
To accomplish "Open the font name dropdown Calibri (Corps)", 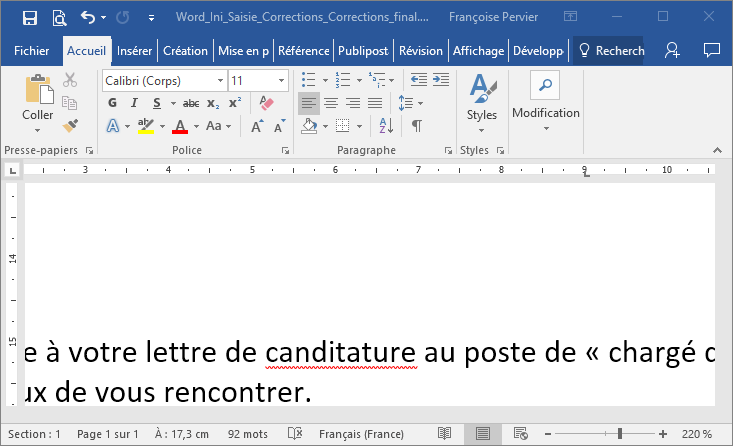I will pyautogui.click(x=164, y=80).
